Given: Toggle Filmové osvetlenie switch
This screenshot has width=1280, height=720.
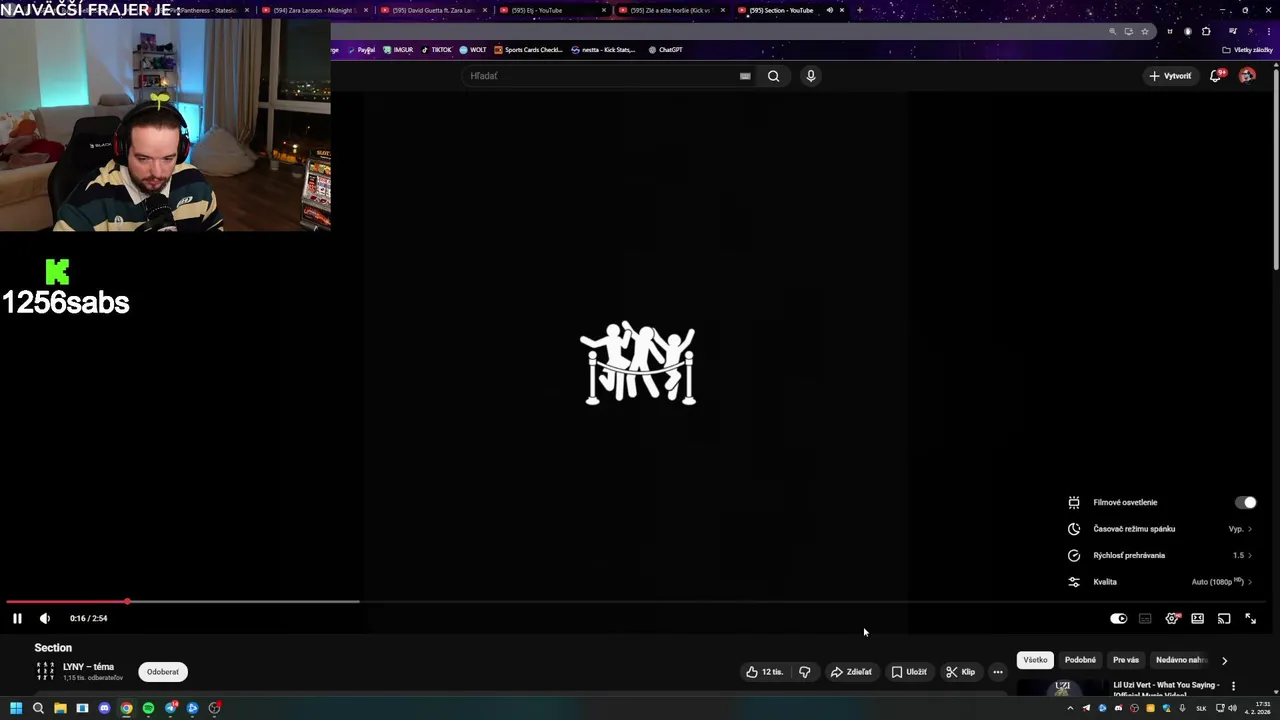Looking at the screenshot, I should [1245, 503].
